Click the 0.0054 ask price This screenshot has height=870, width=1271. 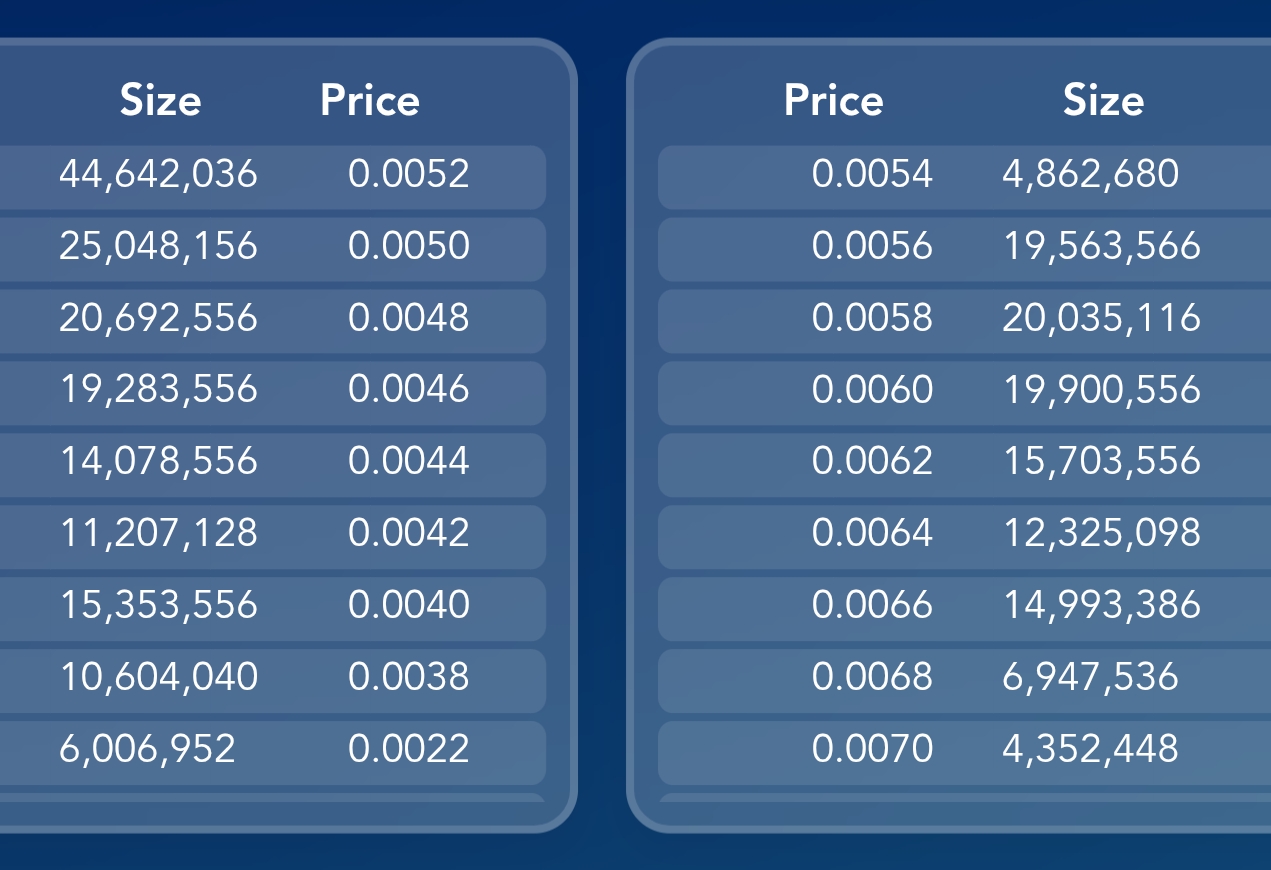click(872, 174)
